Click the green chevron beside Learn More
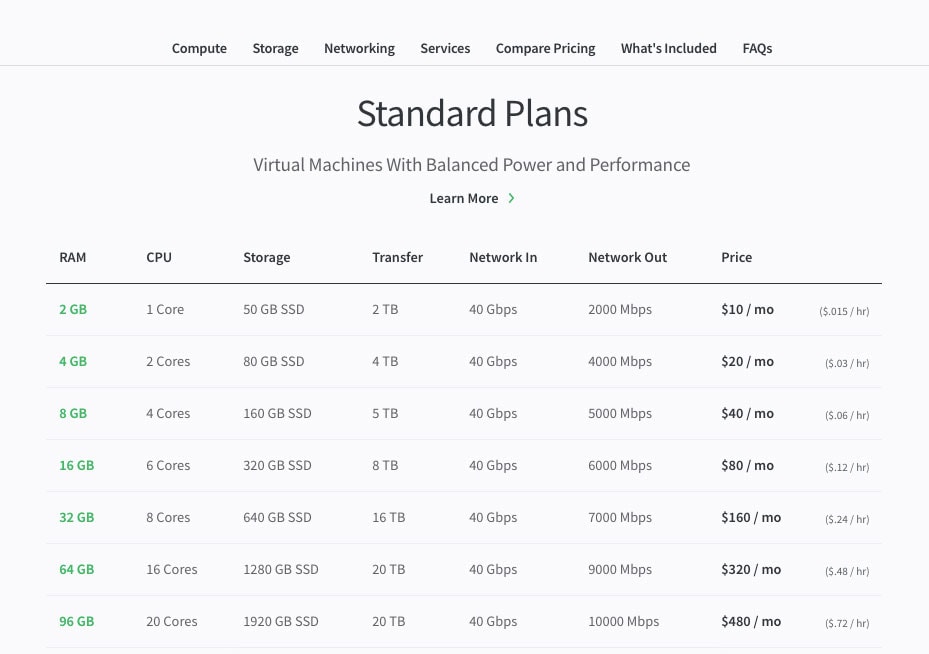Screen dimensions: 929x654 (x=511, y=198)
